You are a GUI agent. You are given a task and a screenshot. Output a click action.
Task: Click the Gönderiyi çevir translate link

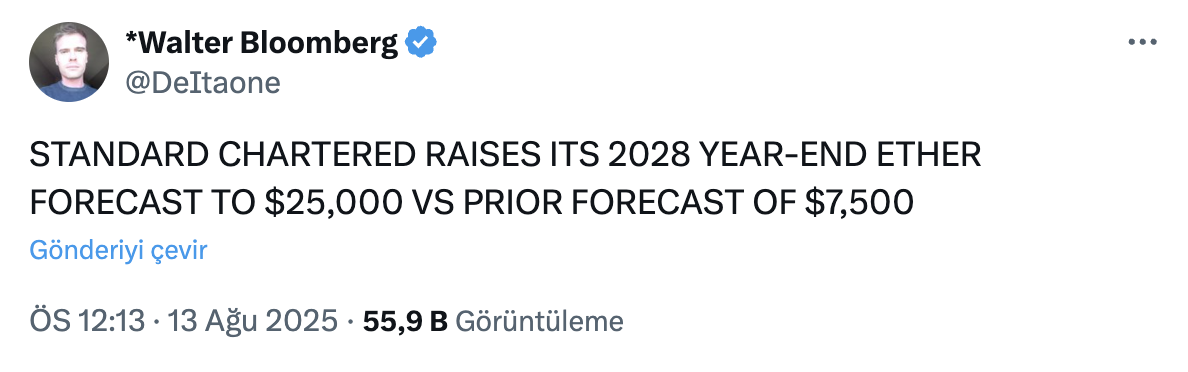click(118, 251)
